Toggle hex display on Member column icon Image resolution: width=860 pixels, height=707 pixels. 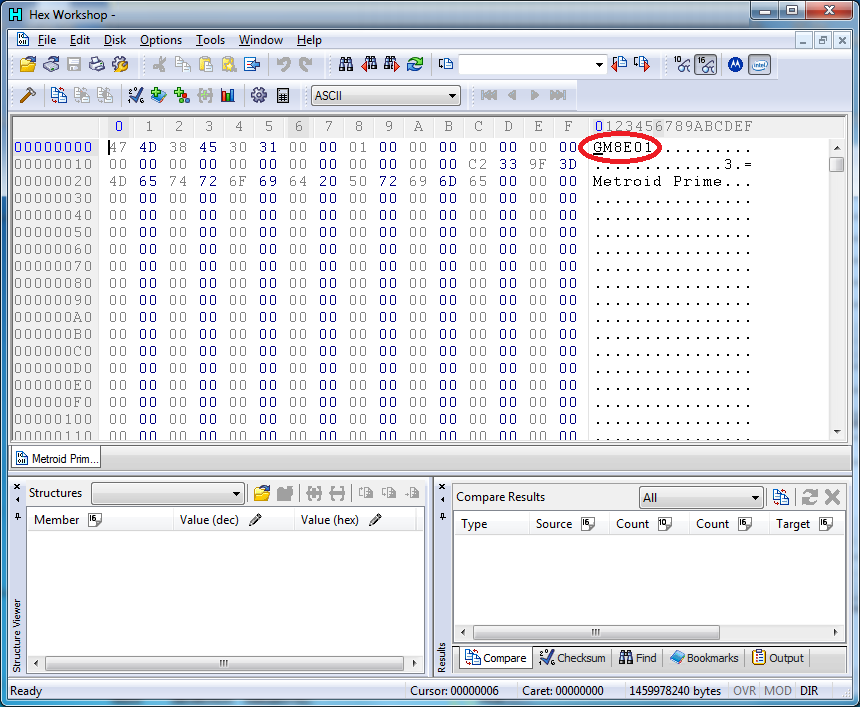95,519
